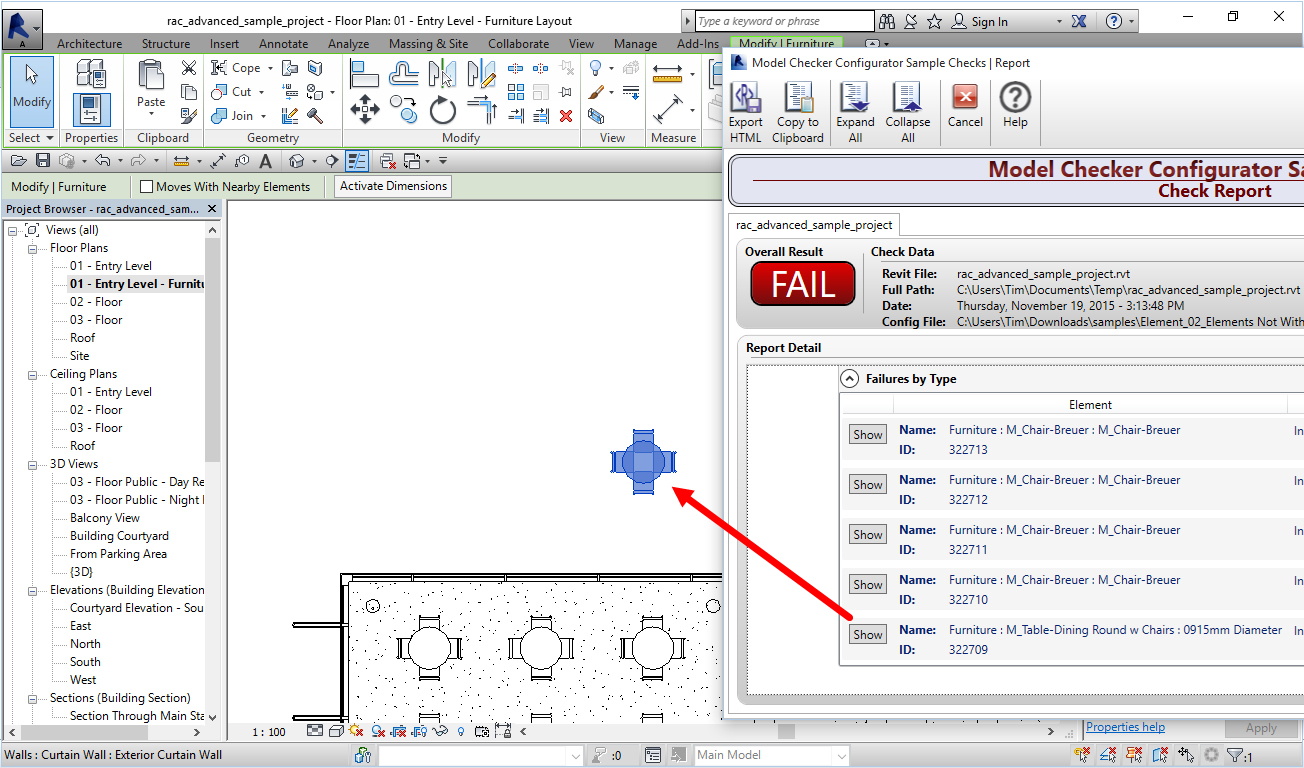Click Export HTML in the Model Checker report
The image size is (1304, 768).
(x=745, y=110)
